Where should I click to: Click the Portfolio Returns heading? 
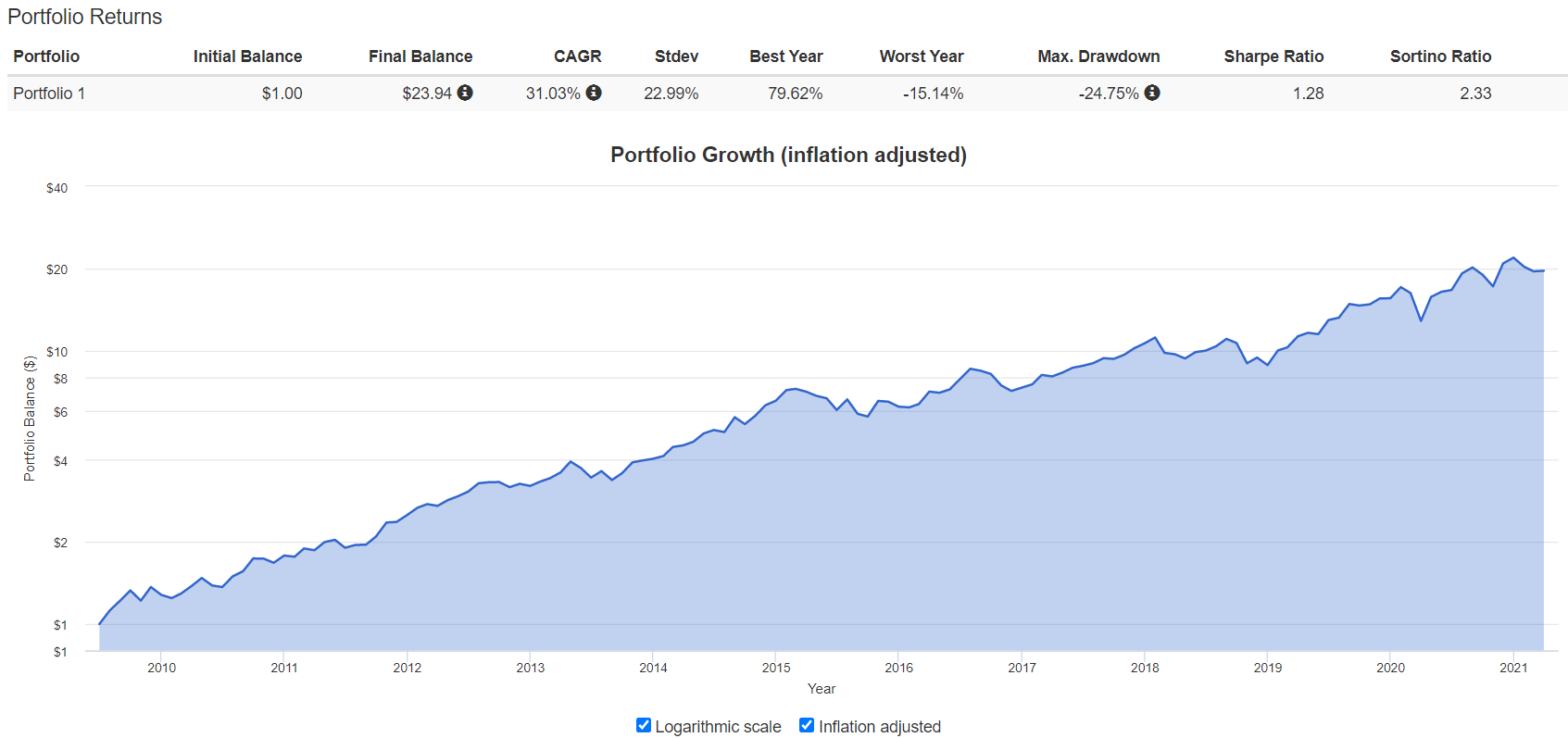click(84, 17)
